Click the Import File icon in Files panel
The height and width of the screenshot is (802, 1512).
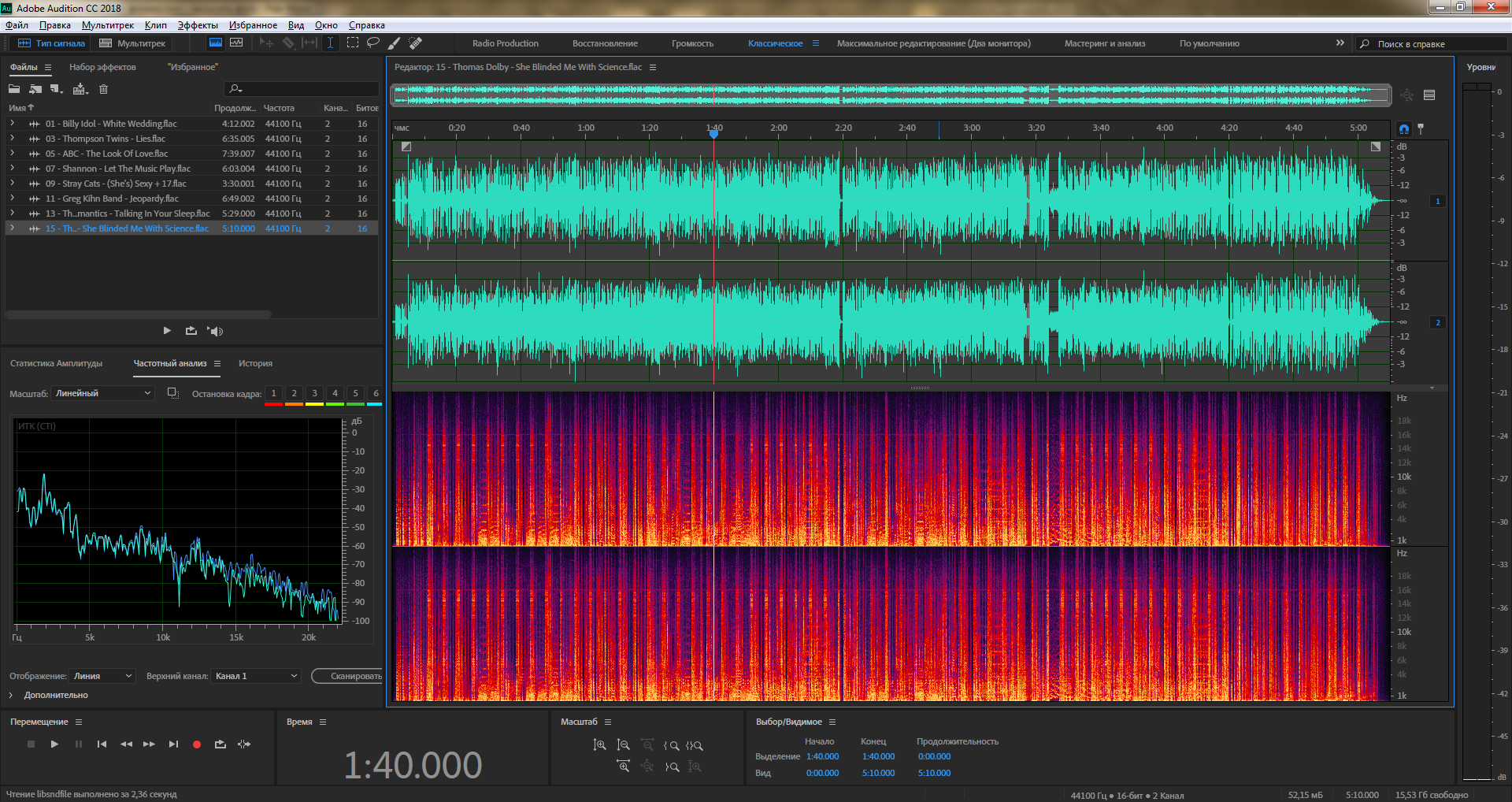(35, 89)
